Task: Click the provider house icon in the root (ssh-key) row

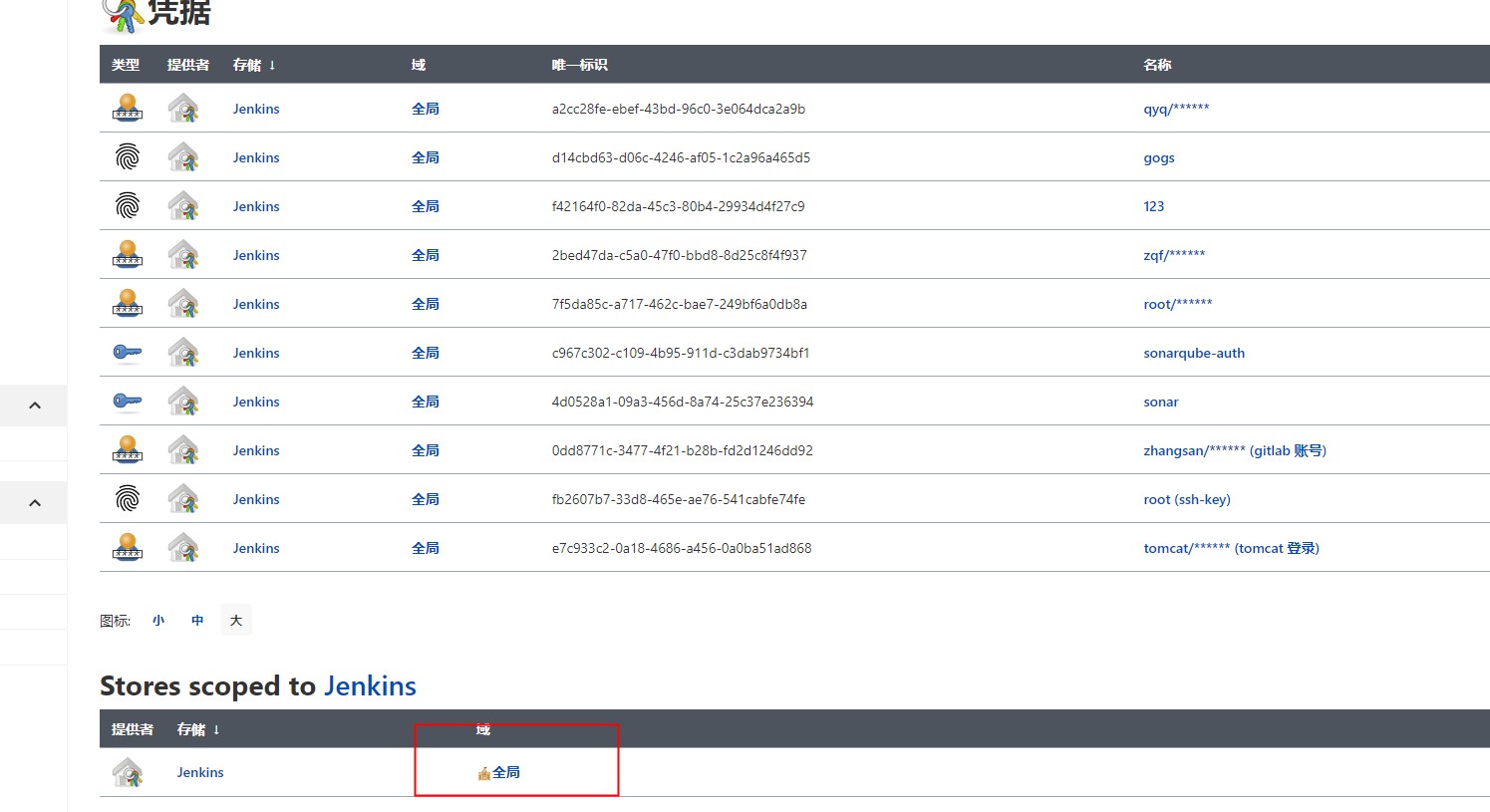Action: 183,498
